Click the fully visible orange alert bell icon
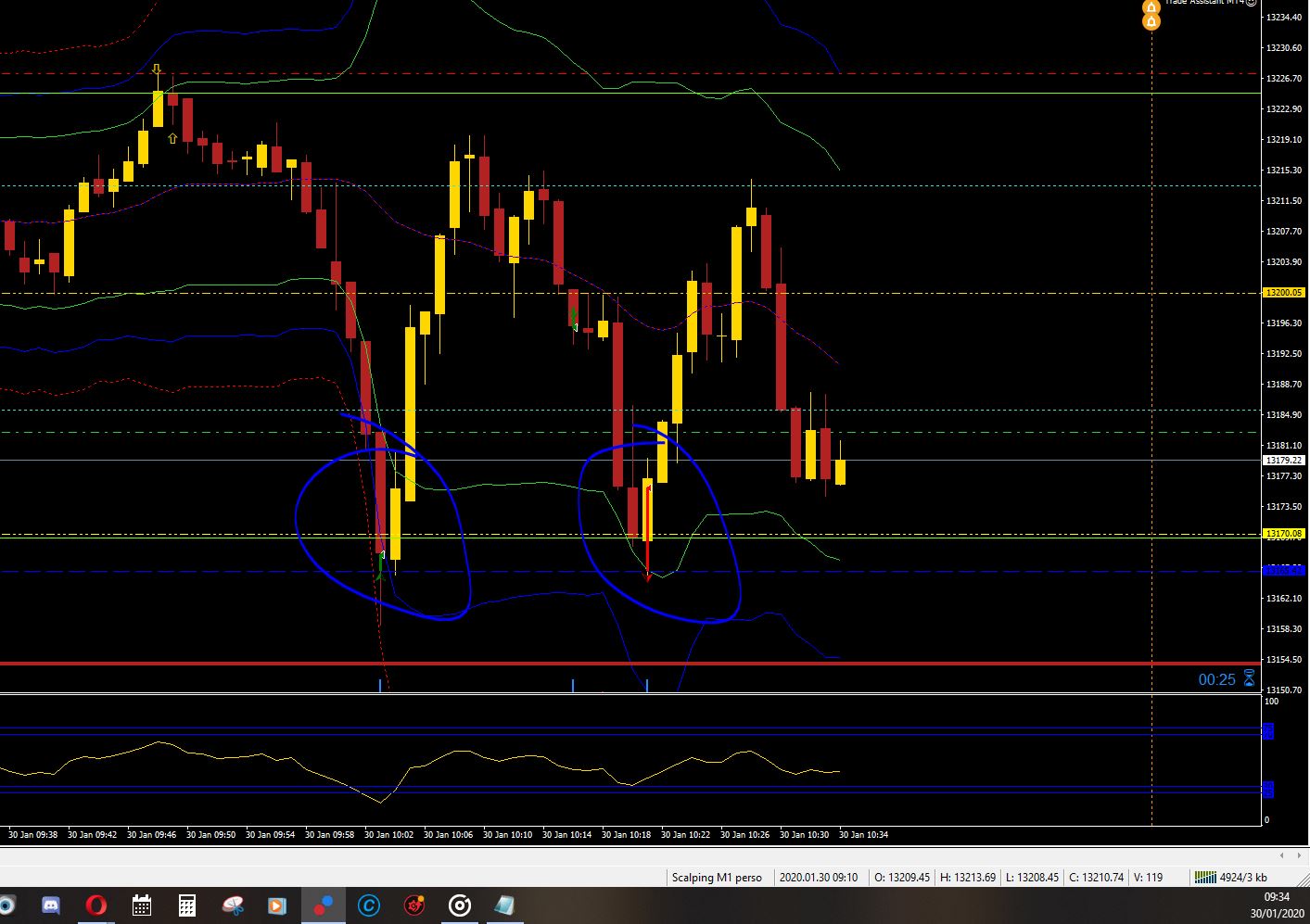Screen dimensions: 1310x924 pyautogui.click(x=1151, y=20)
